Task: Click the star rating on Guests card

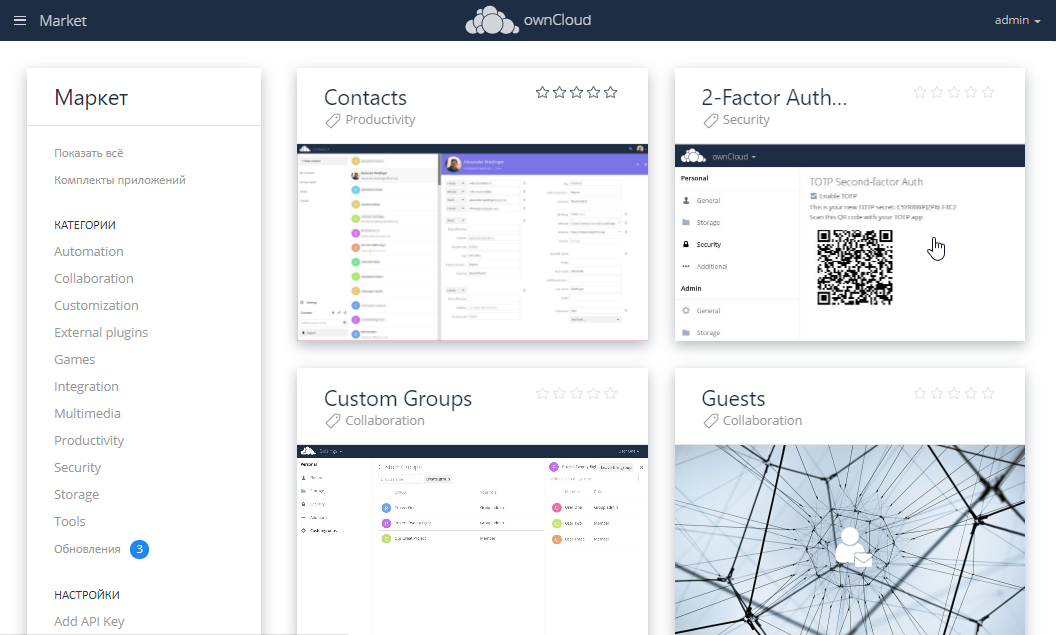Action: [954, 393]
